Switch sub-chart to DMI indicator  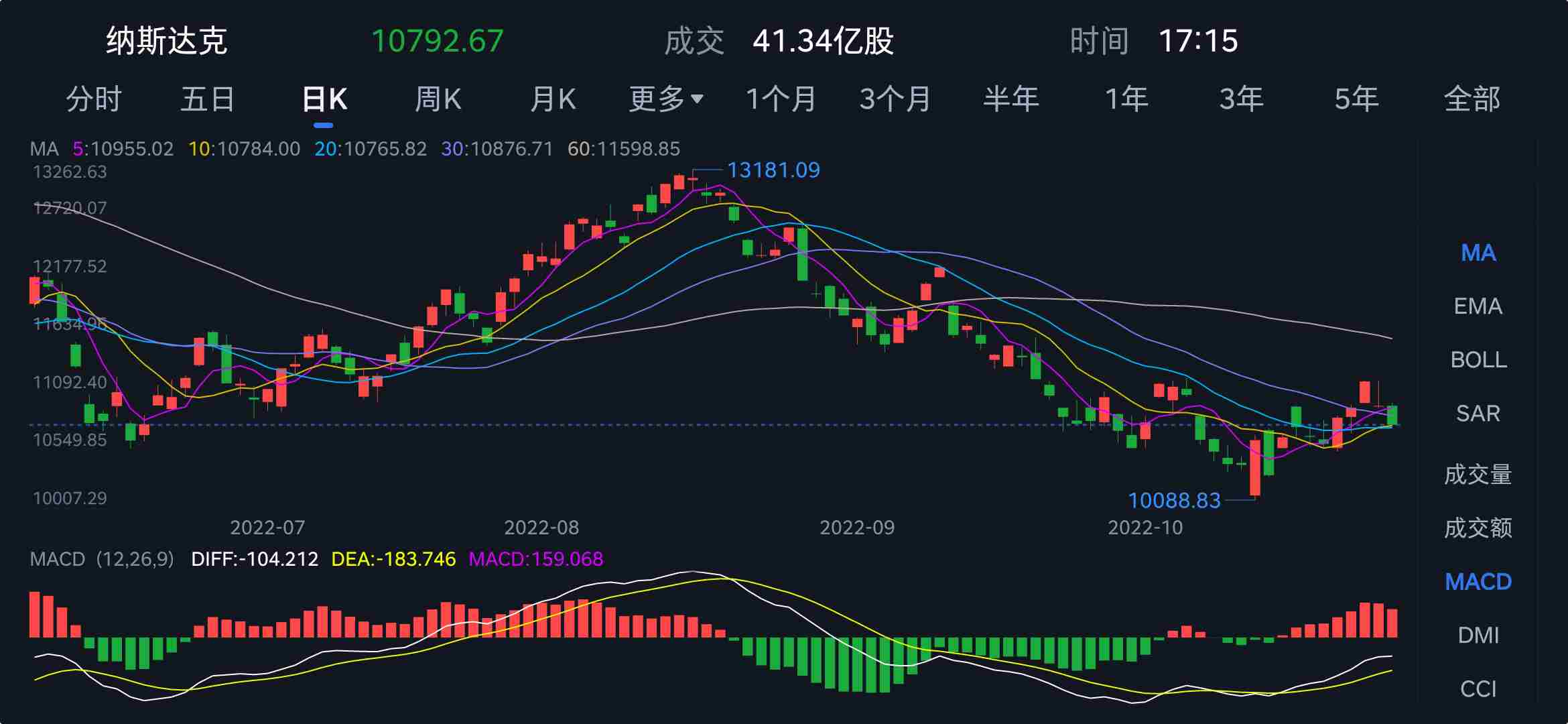click(1478, 635)
